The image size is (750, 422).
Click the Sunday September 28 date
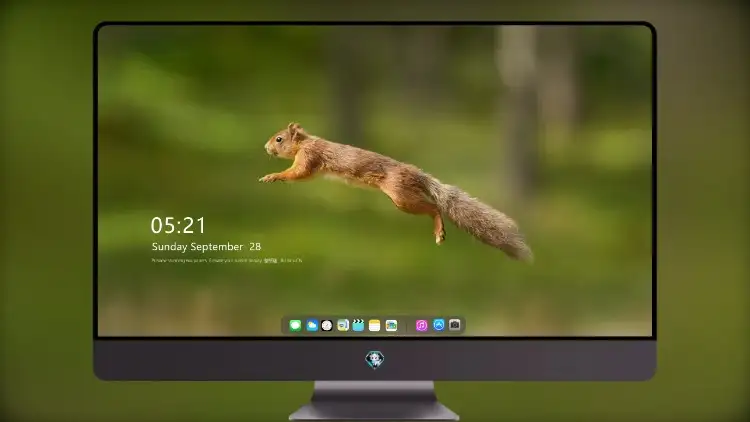pos(206,246)
